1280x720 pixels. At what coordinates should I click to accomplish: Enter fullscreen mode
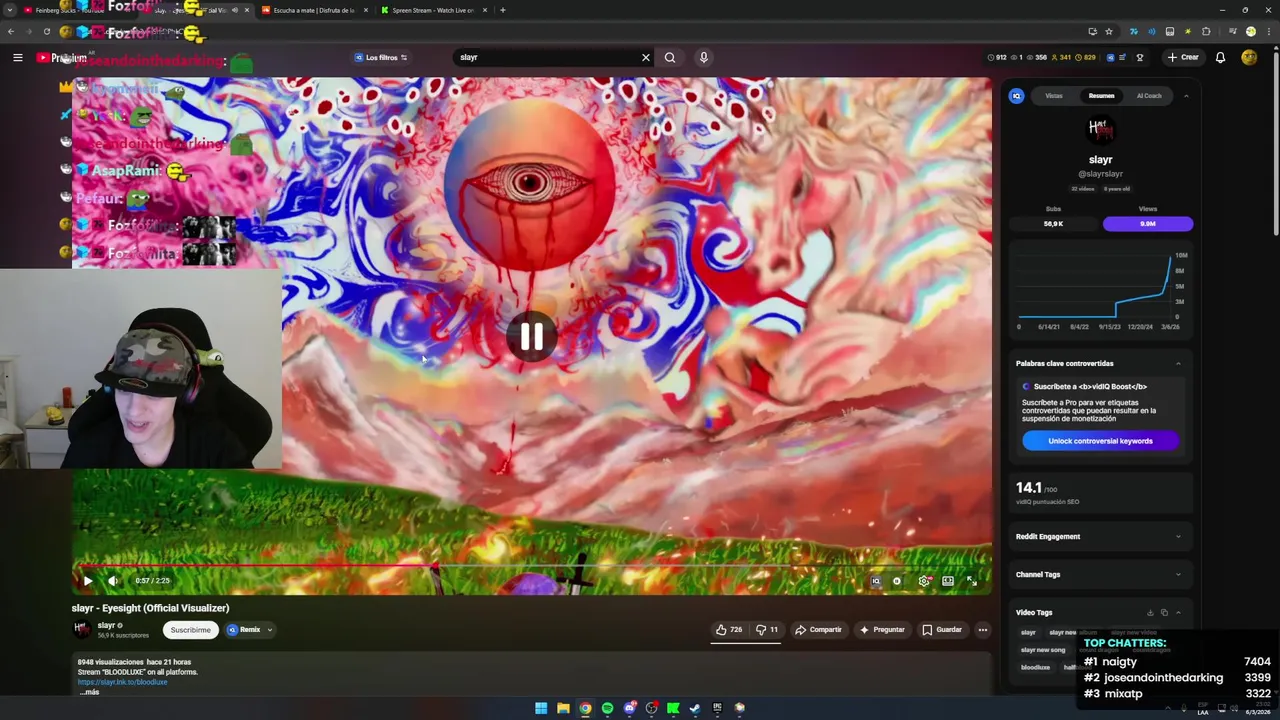tap(972, 581)
